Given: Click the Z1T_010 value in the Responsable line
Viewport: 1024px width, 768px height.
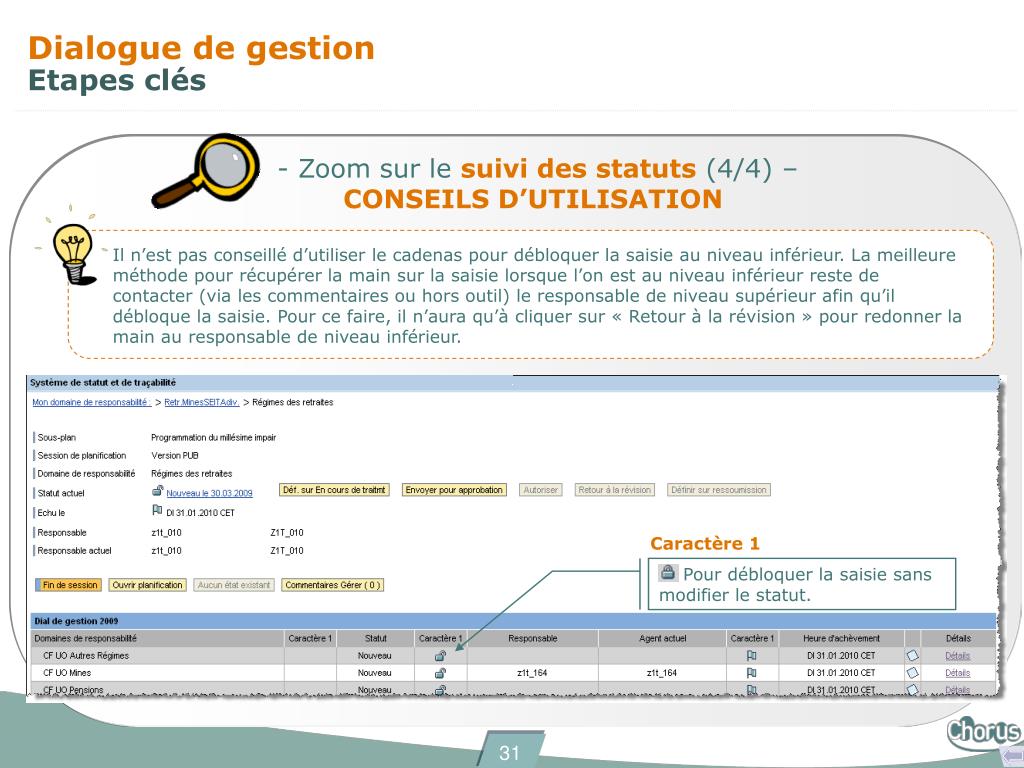Looking at the screenshot, I should (287, 533).
